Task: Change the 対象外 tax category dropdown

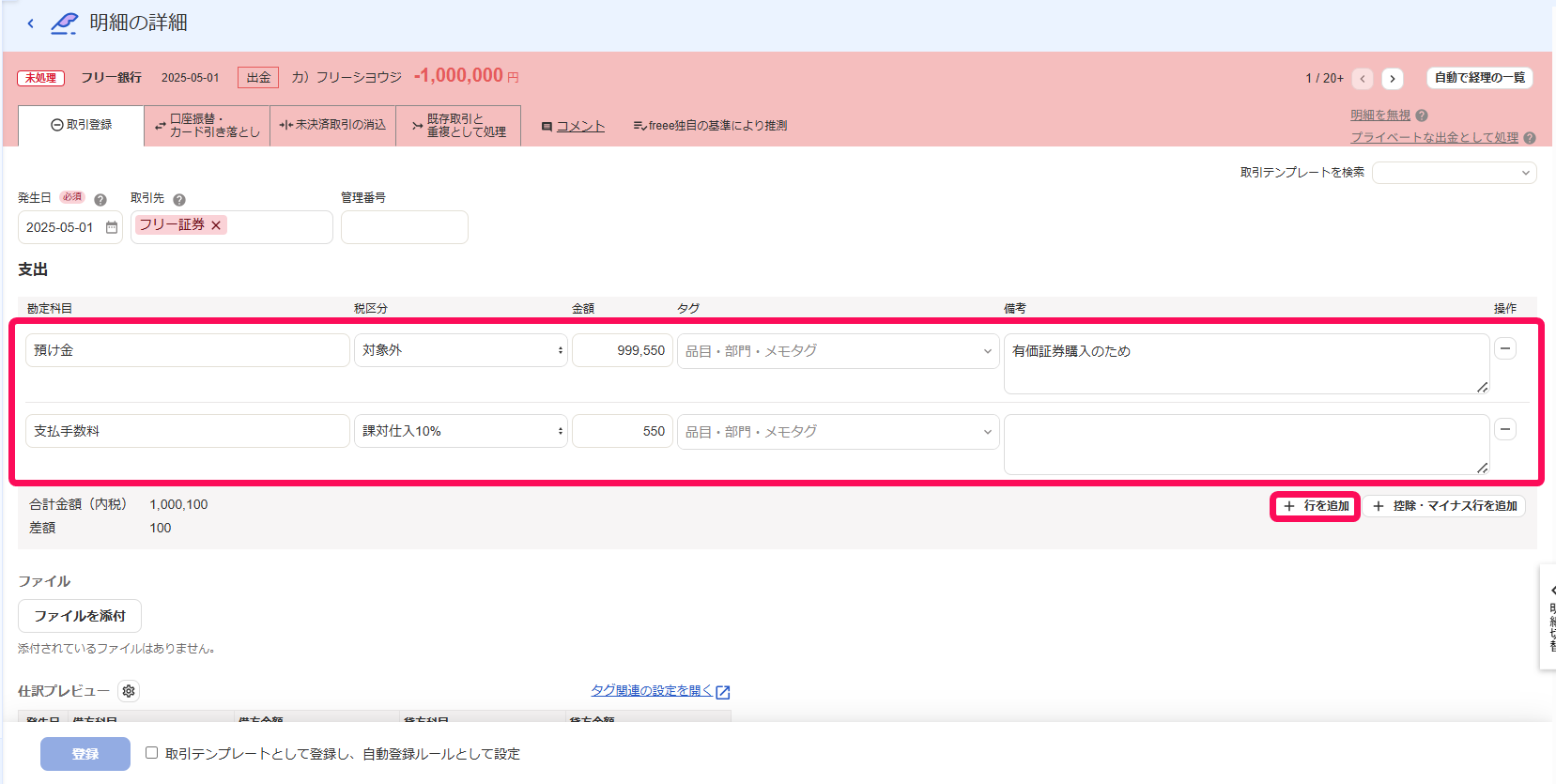Action: coord(461,350)
